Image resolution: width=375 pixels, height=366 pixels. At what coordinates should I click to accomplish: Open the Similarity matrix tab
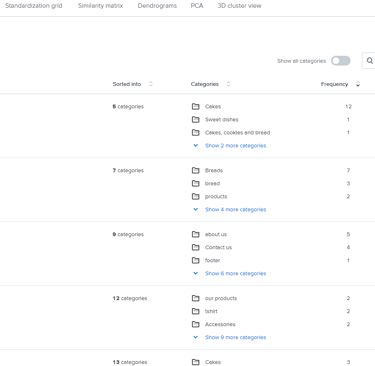(100, 6)
